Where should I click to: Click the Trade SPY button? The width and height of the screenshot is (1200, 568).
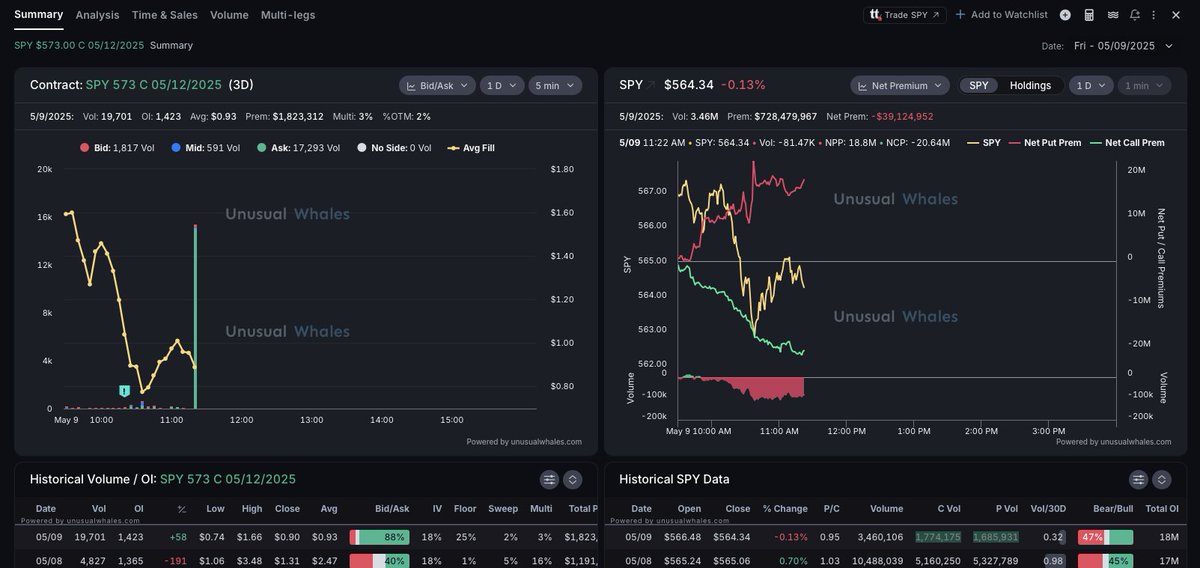pyautogui.click(x=905, y=15)
